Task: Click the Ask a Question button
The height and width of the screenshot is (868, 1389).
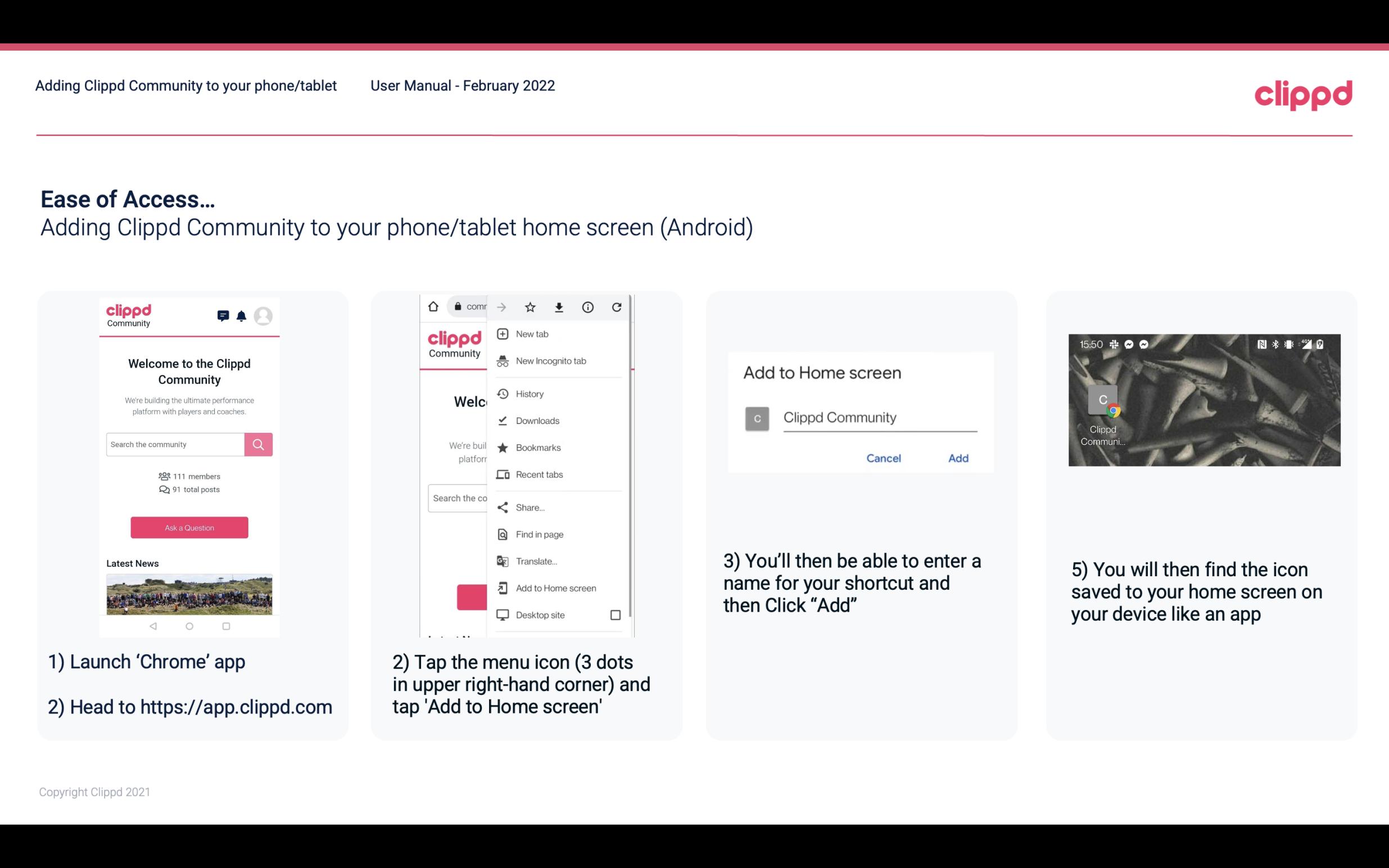Action: pos(190,527)
